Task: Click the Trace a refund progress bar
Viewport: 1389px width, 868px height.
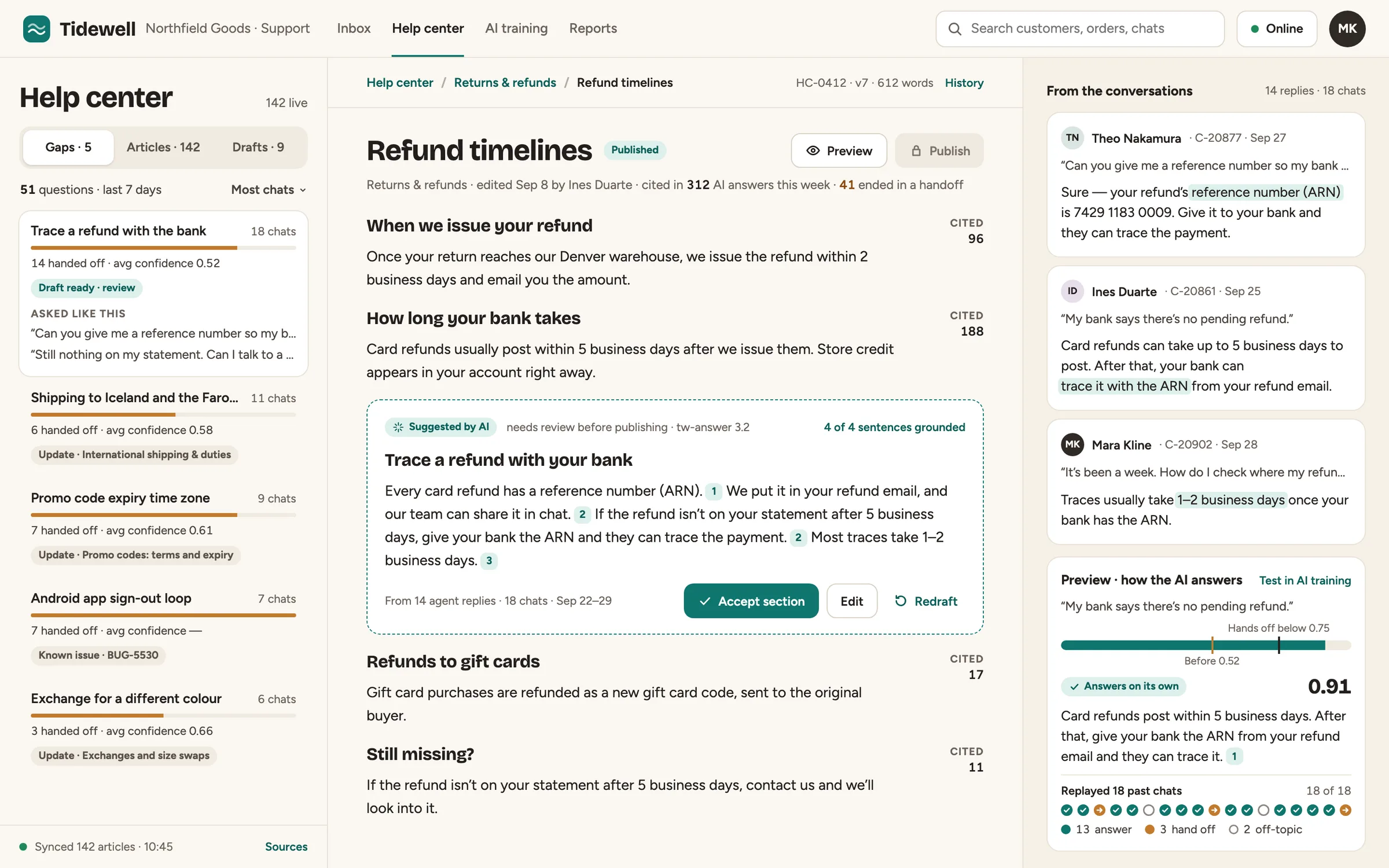Action: pos(163,248)
